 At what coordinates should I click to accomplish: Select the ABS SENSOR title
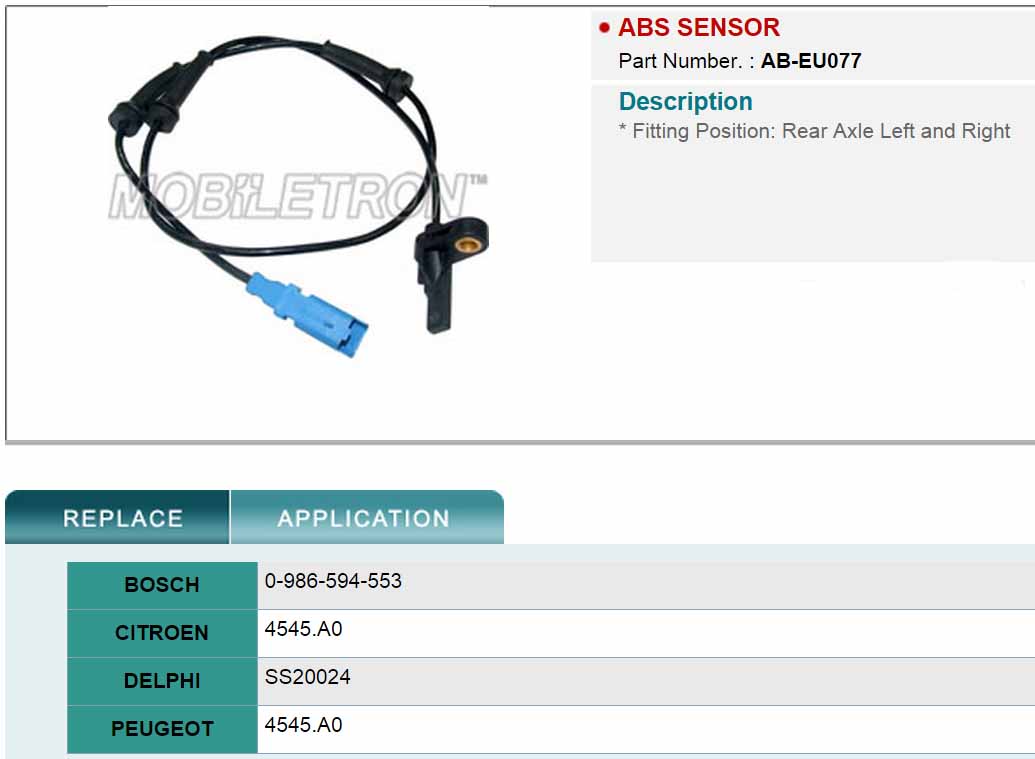pos(699,28)
